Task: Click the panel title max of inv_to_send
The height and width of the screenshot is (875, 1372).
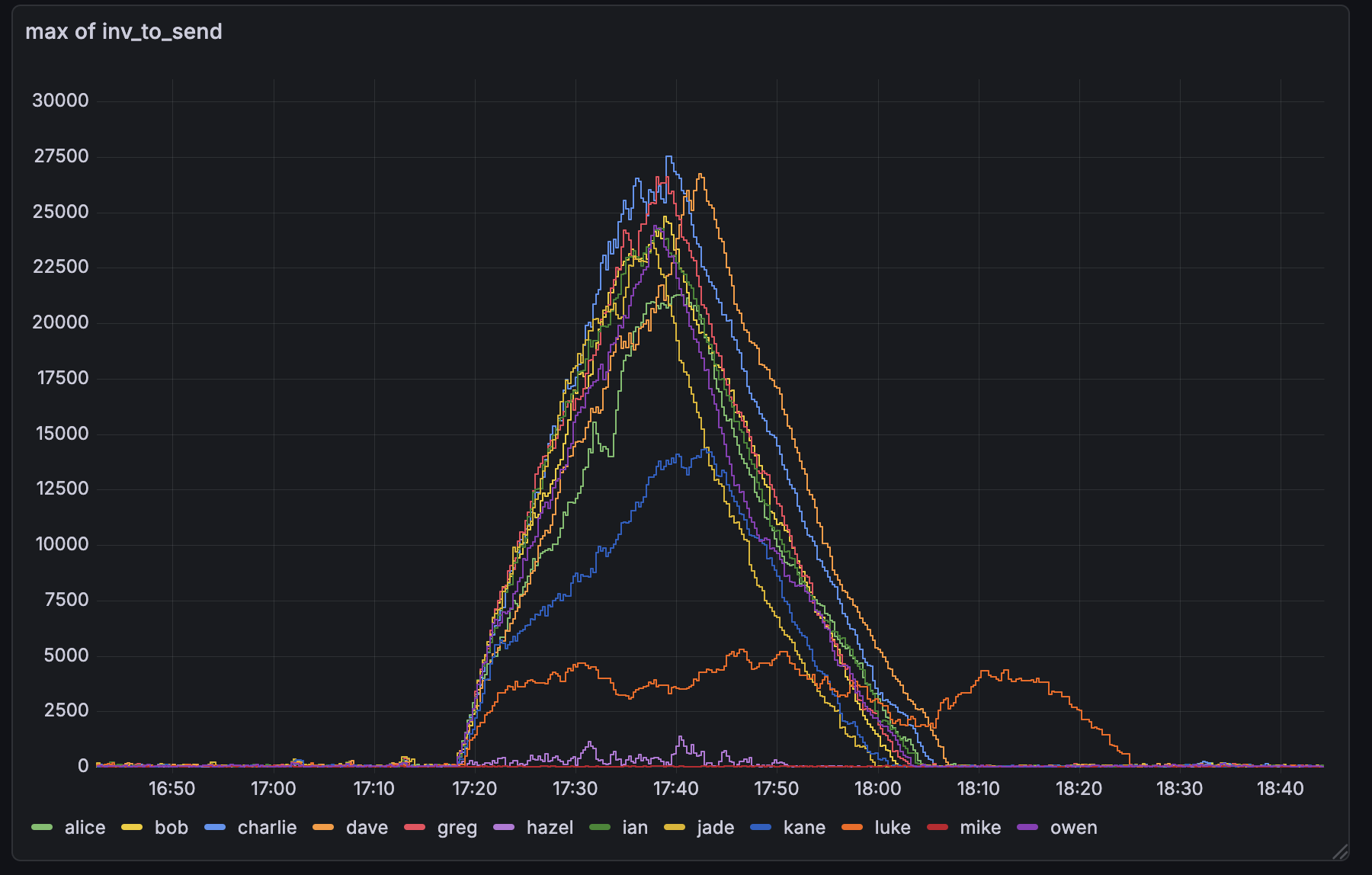Action: (x=123, y=32)
